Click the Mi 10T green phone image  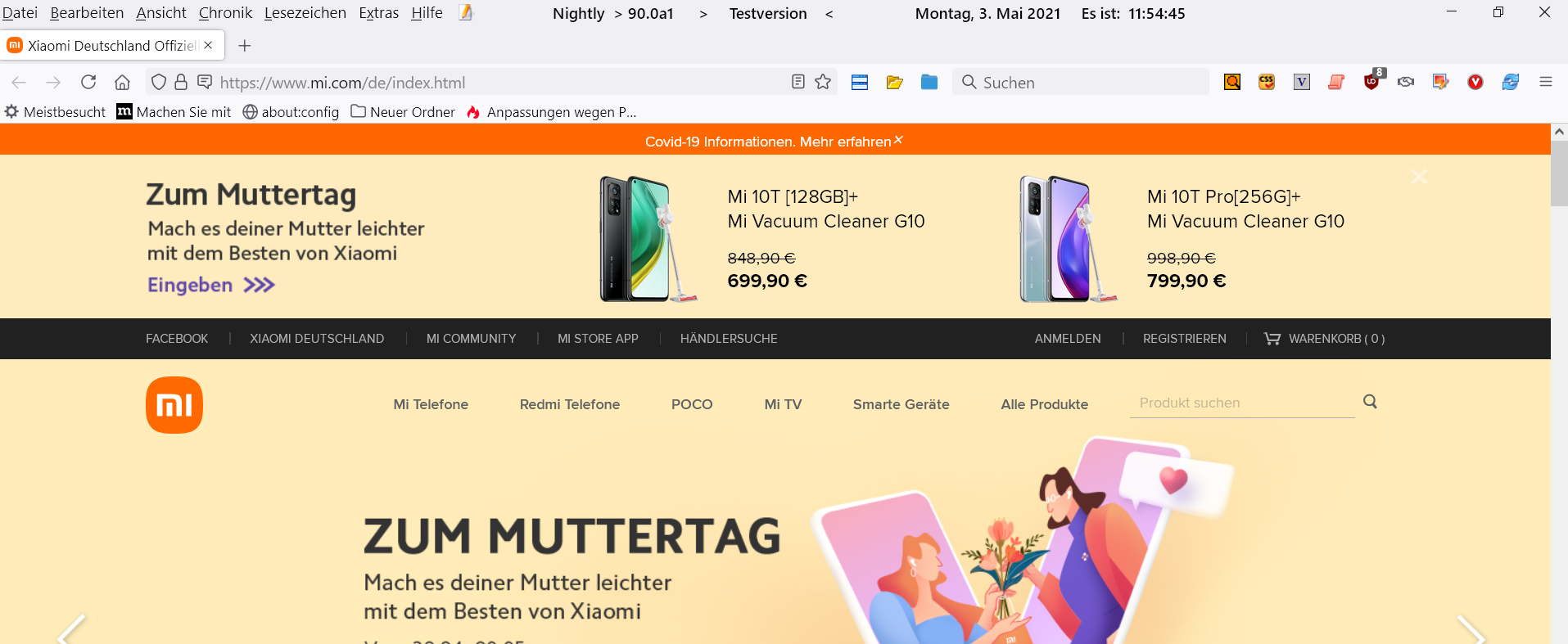[648, 239]
